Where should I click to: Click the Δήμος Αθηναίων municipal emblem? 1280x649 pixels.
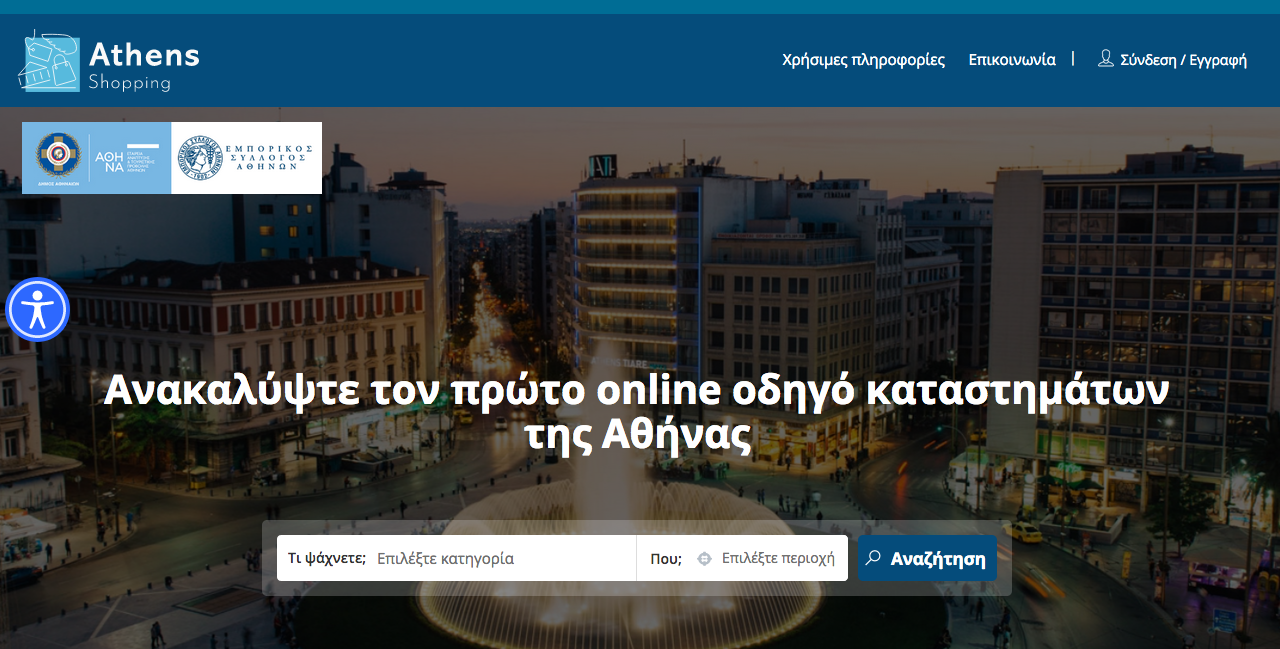(x=58, y=157)
